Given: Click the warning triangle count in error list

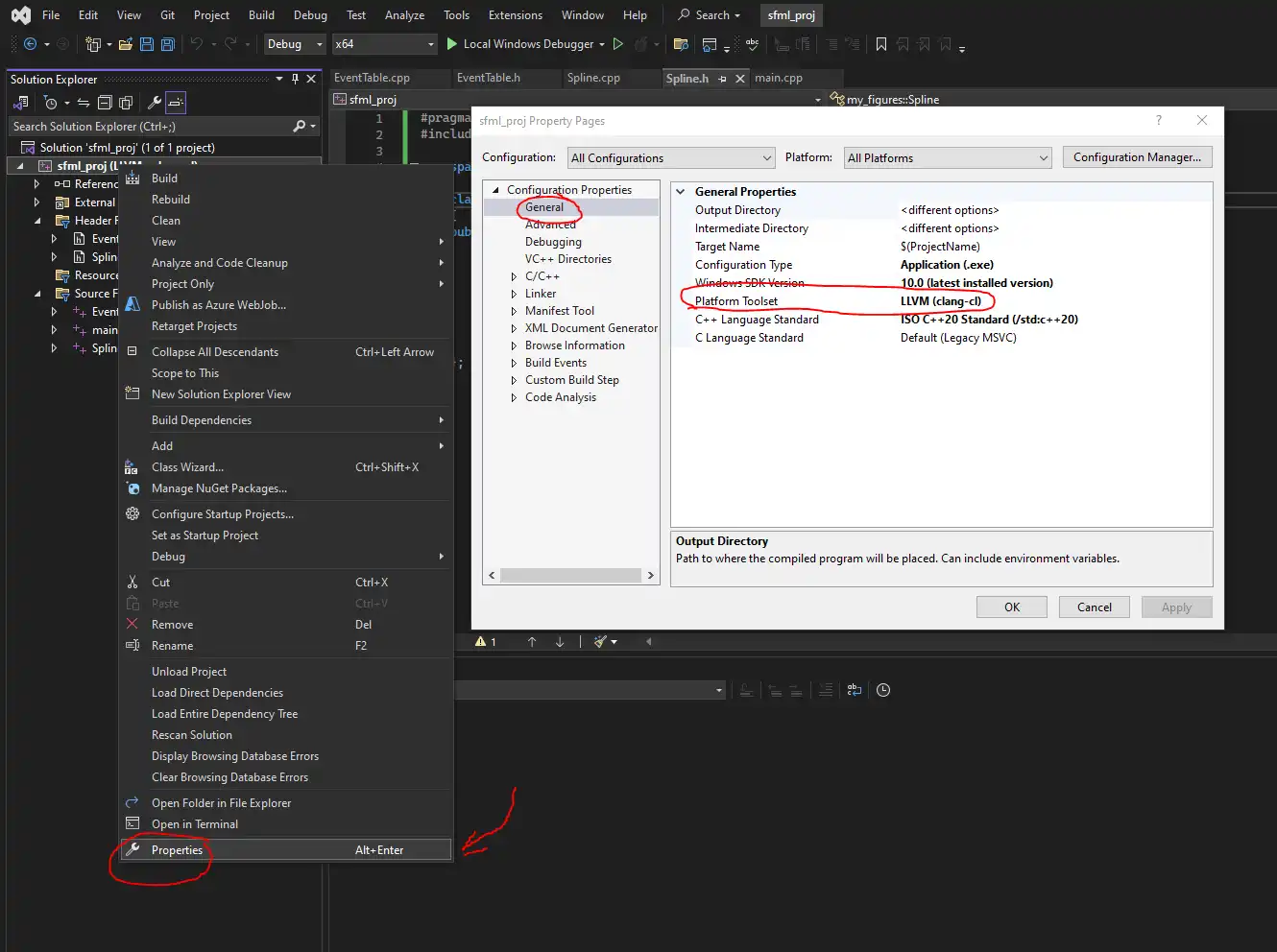Looking at the screenshot, I should point(486,641).
